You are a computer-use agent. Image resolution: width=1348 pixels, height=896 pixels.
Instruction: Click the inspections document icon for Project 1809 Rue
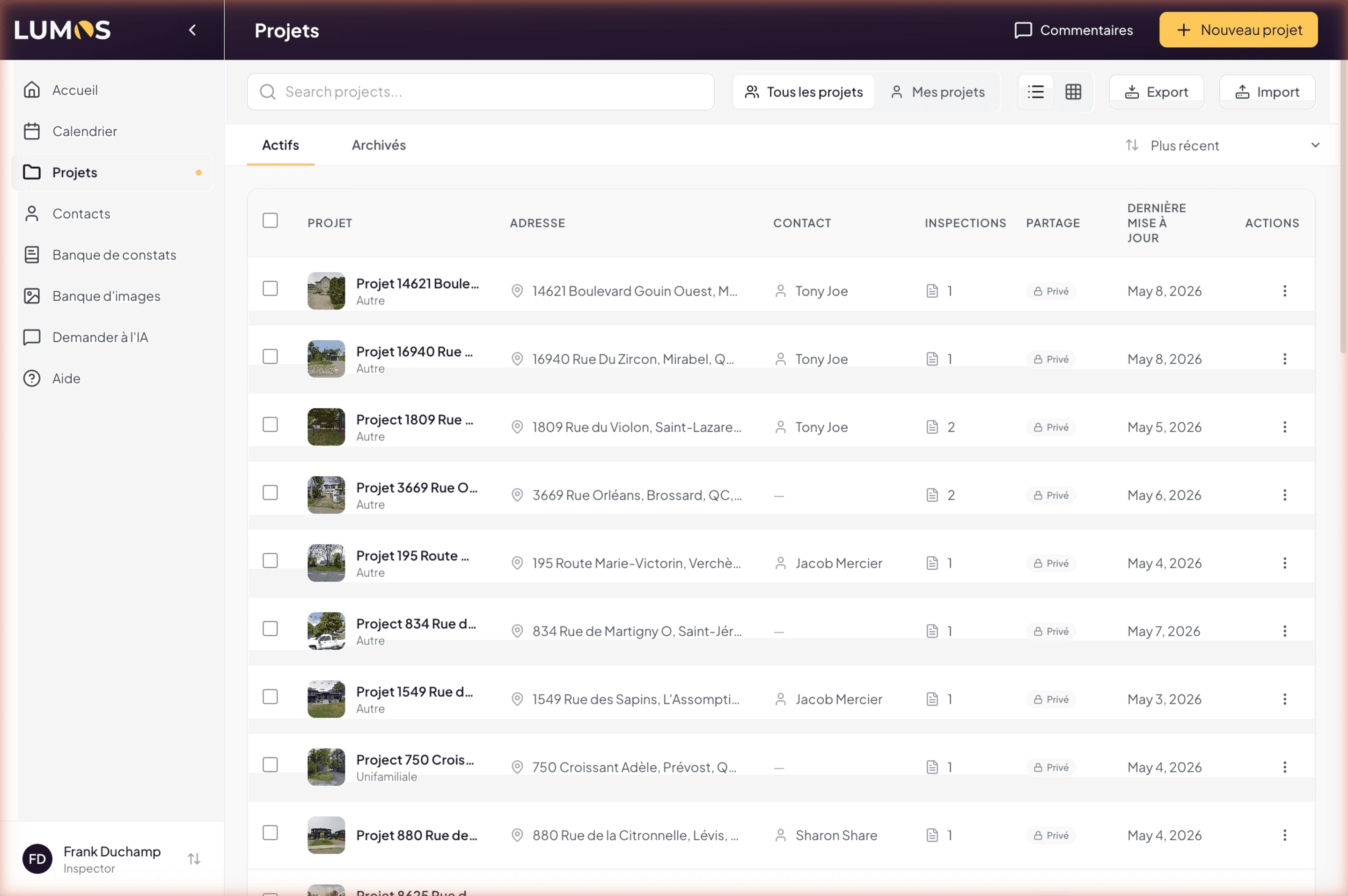tap(931, 427)
